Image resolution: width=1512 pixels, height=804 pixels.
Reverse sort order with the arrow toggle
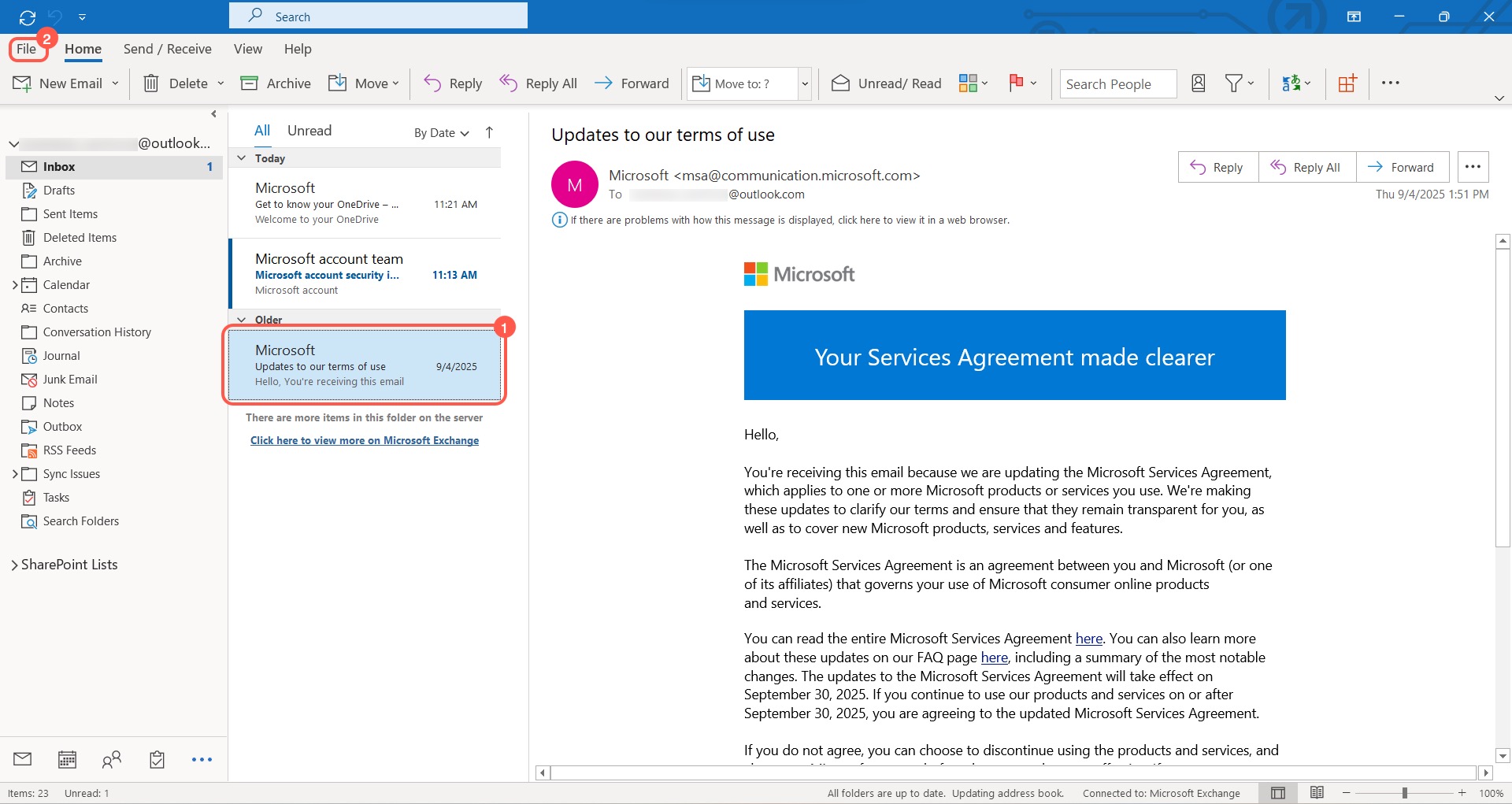pos(489,132)
